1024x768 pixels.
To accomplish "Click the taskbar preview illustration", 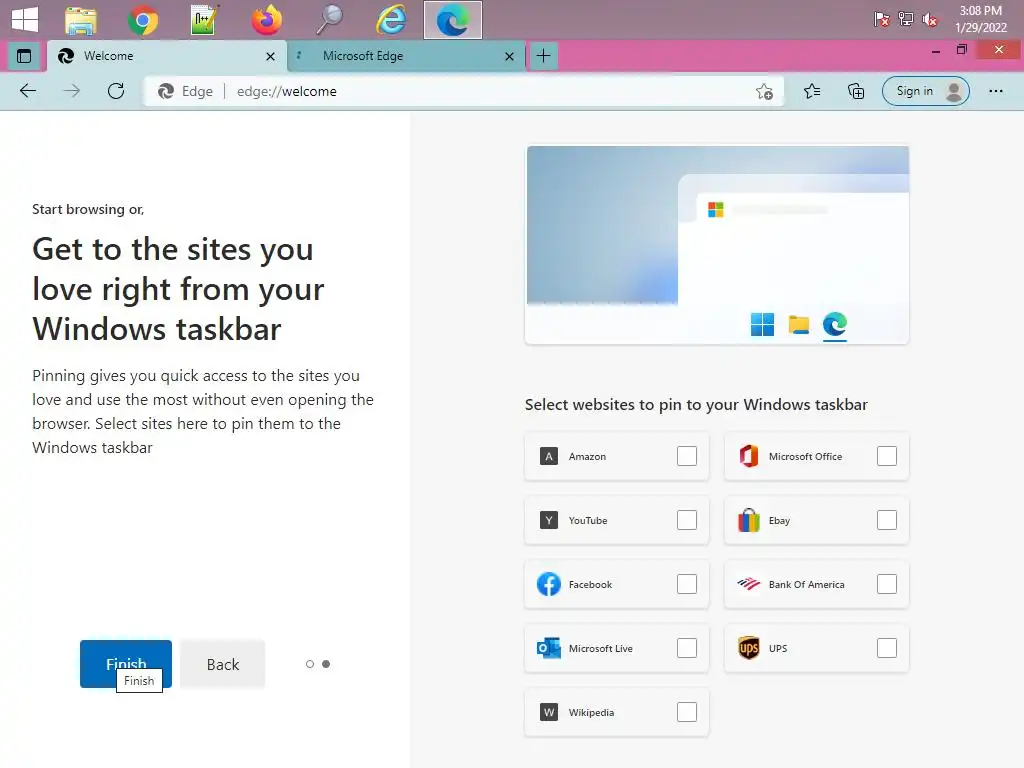I will pyautogui.click(x=717, y=245).
